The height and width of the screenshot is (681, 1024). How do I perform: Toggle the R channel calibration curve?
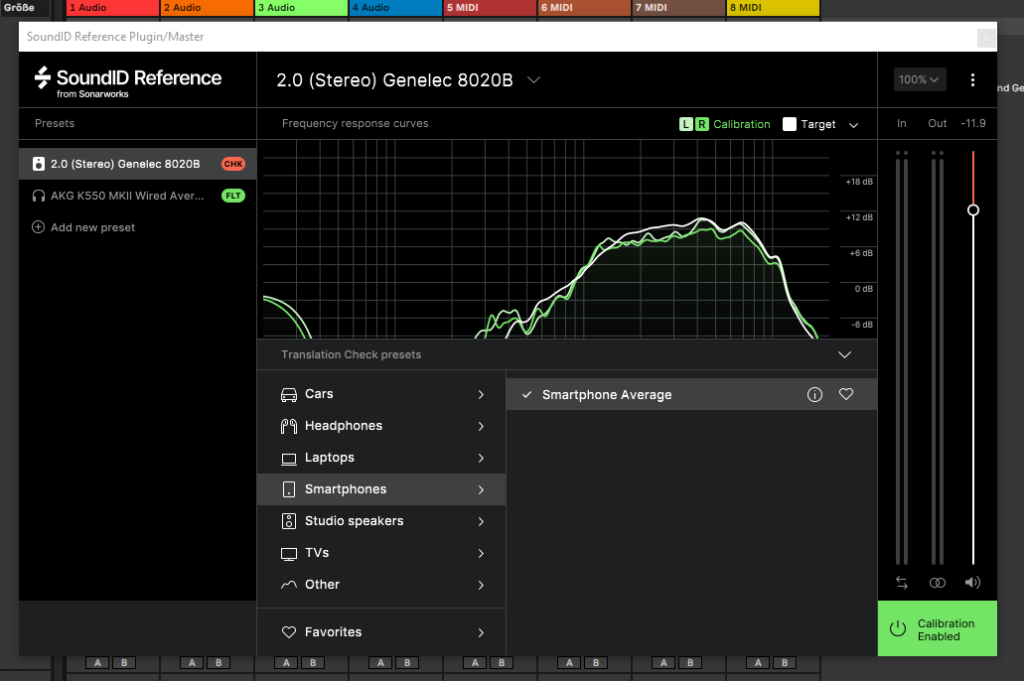coord(701,124)
